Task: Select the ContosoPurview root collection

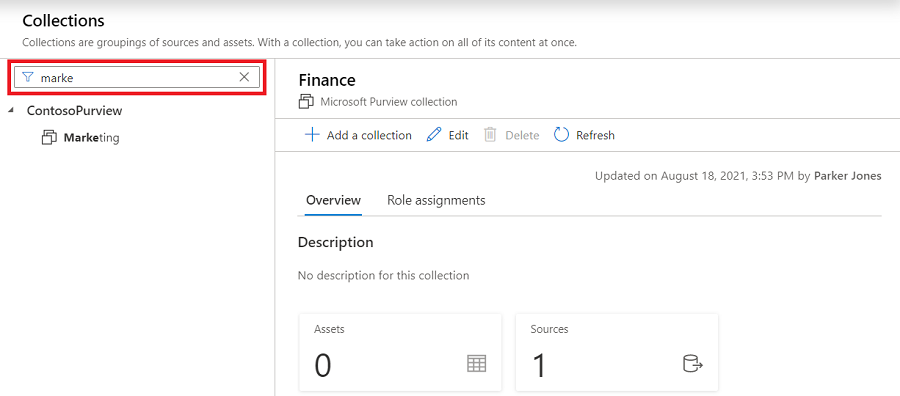Action: (74, 110)
